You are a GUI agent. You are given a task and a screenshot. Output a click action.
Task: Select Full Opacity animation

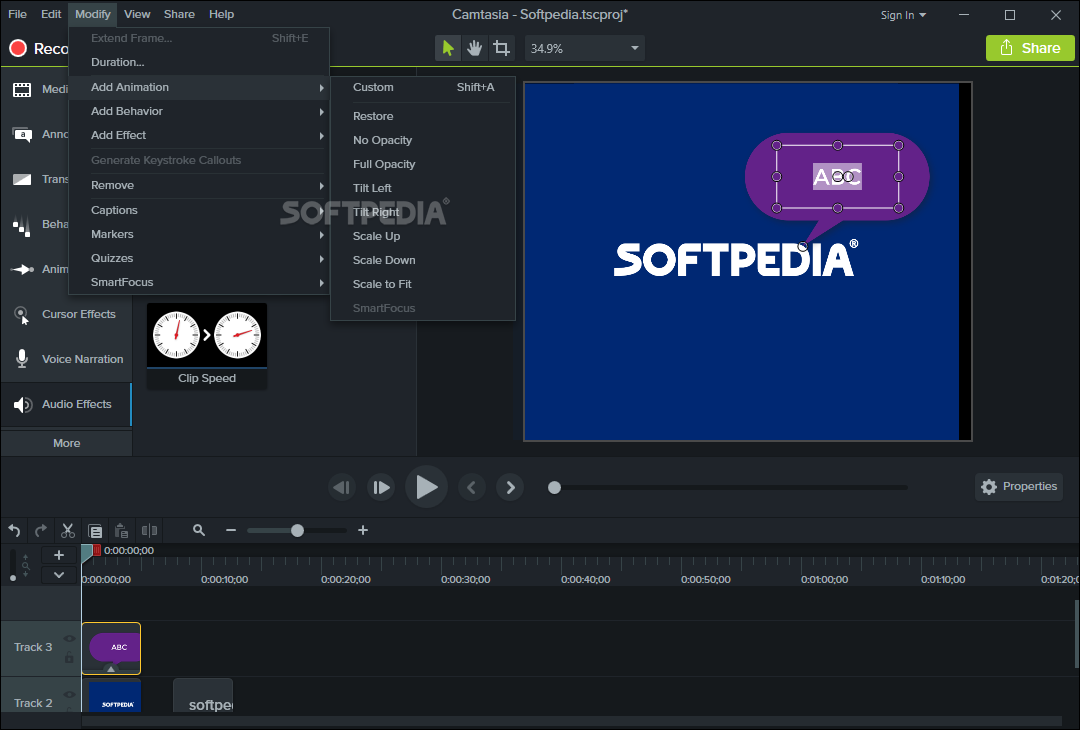pyautogui.click(x=423, y=165)
